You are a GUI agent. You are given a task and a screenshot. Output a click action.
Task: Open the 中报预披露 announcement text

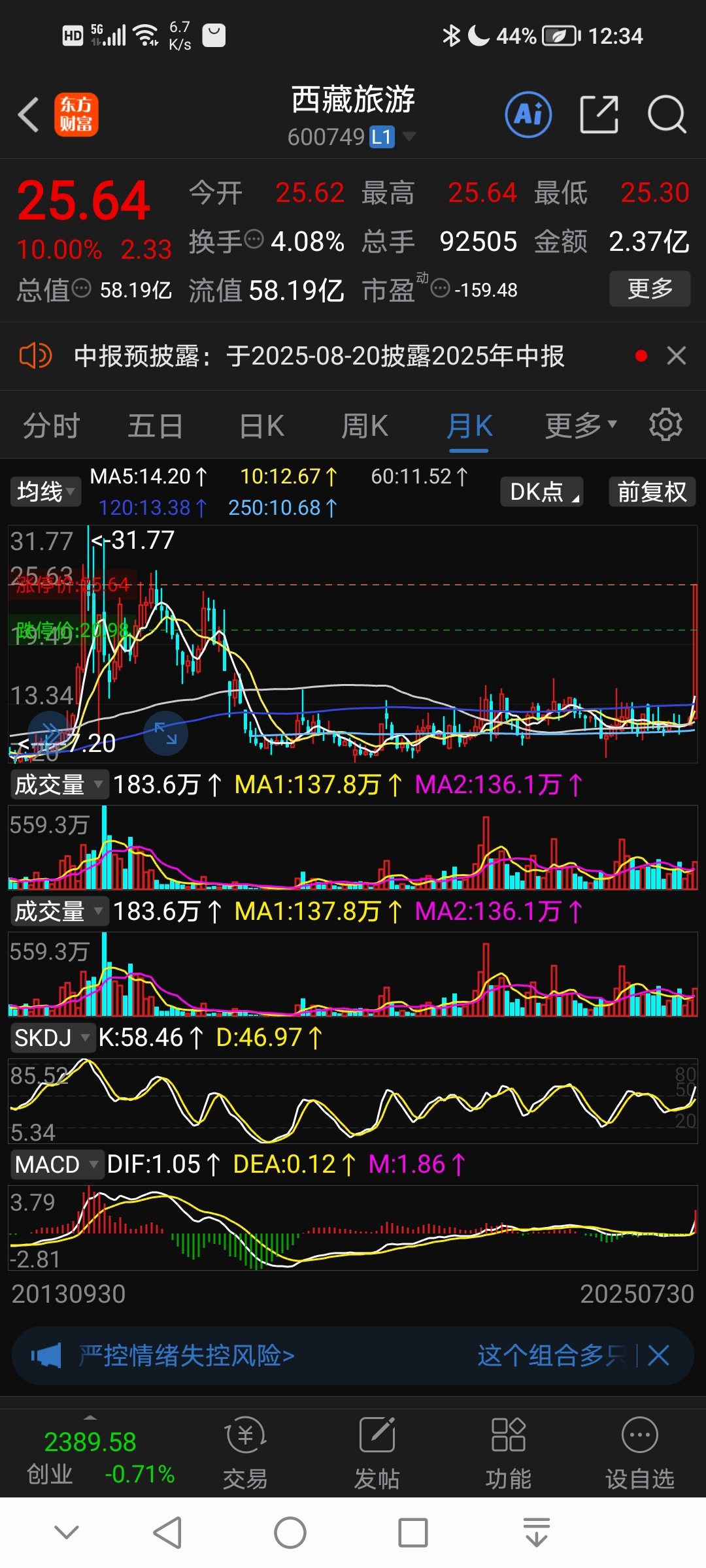point(319,356)
